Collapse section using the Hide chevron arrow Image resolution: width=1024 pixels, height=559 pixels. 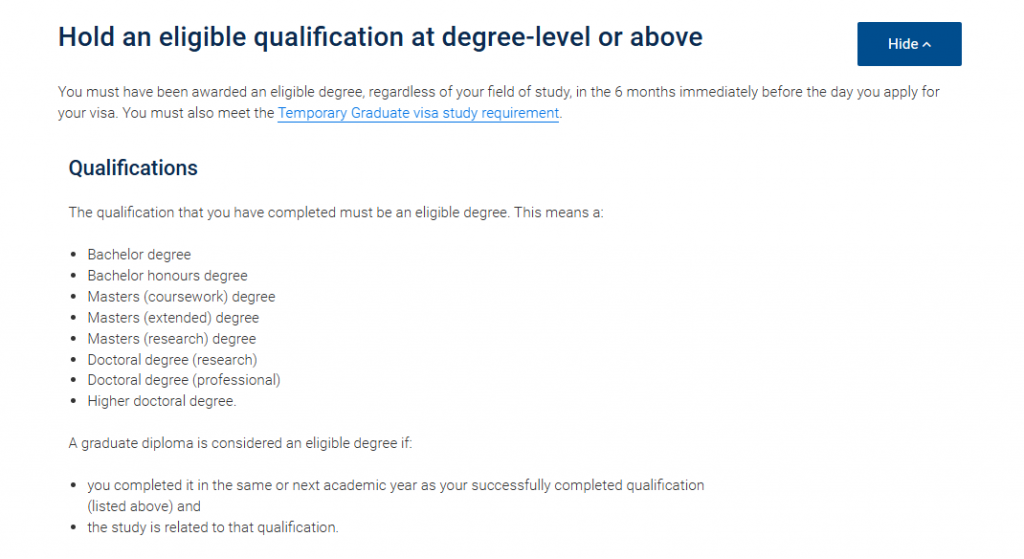tap(927, 45)
